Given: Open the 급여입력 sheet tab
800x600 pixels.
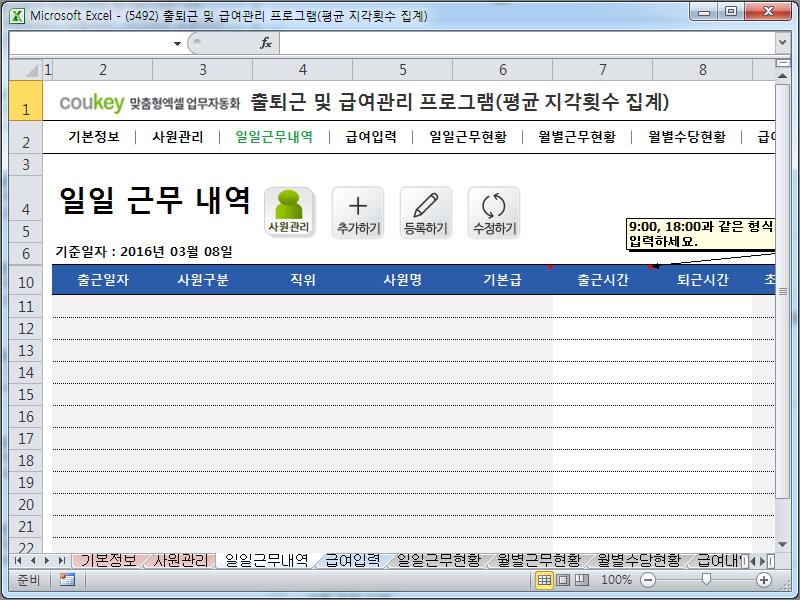Looking at the screenshot, I should pos(353,561).
